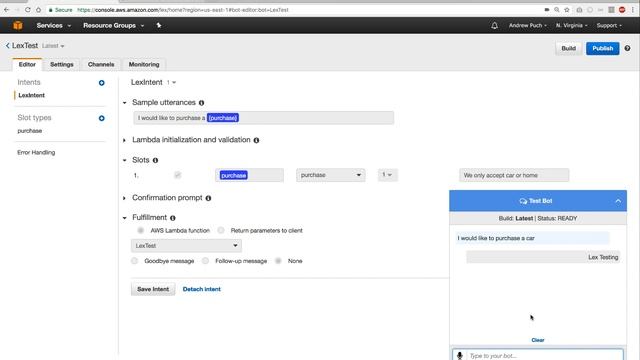The height and width of the screenshot is (360, 640).
Task: Click the microphone icon in Test Bot
Action: (460, 356)
